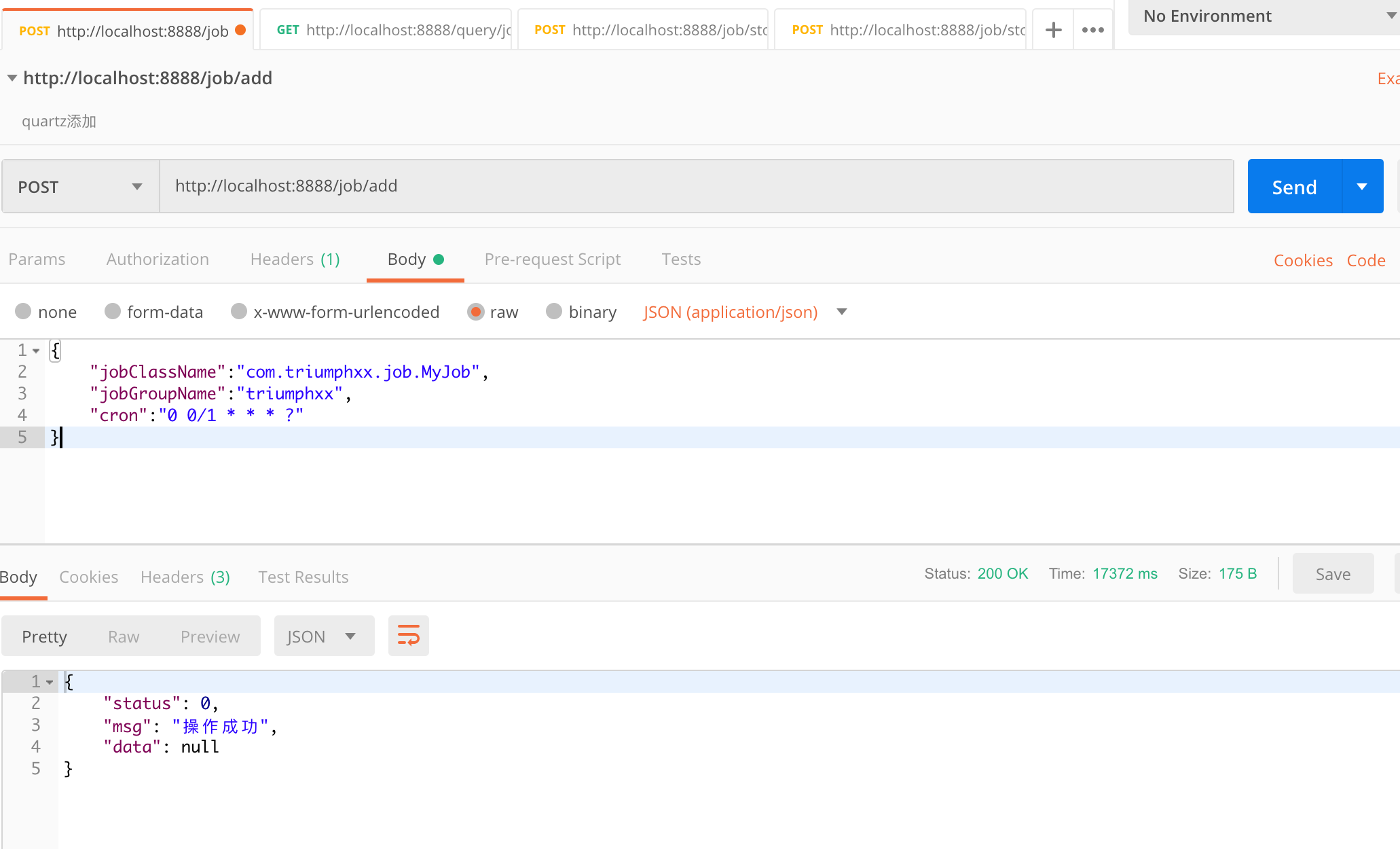Switch to GET query request tab
Viewport: 1400px width, 849px height.
point(386,30)
